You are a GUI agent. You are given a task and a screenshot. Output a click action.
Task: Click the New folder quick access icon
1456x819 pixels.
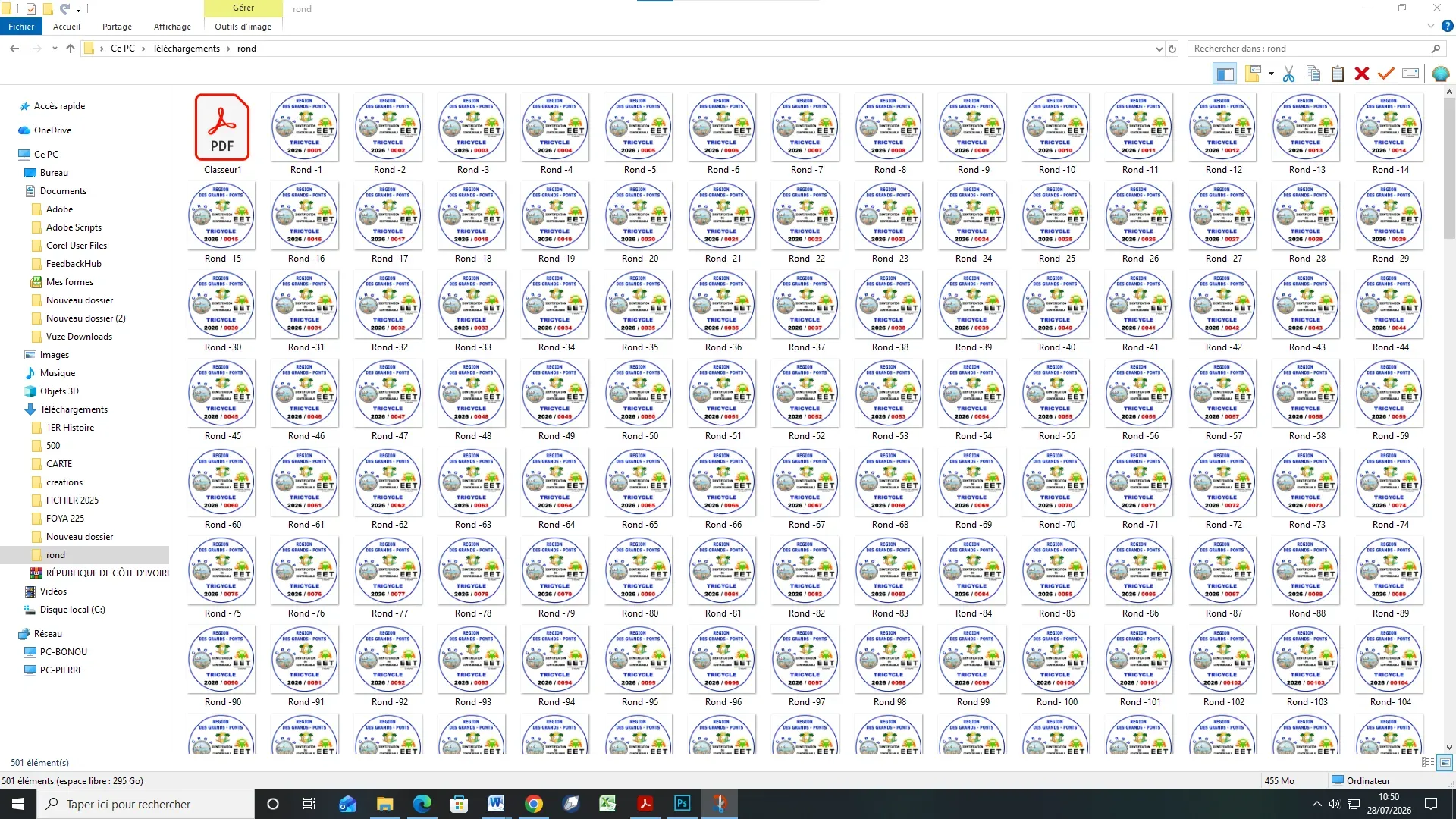47,9
